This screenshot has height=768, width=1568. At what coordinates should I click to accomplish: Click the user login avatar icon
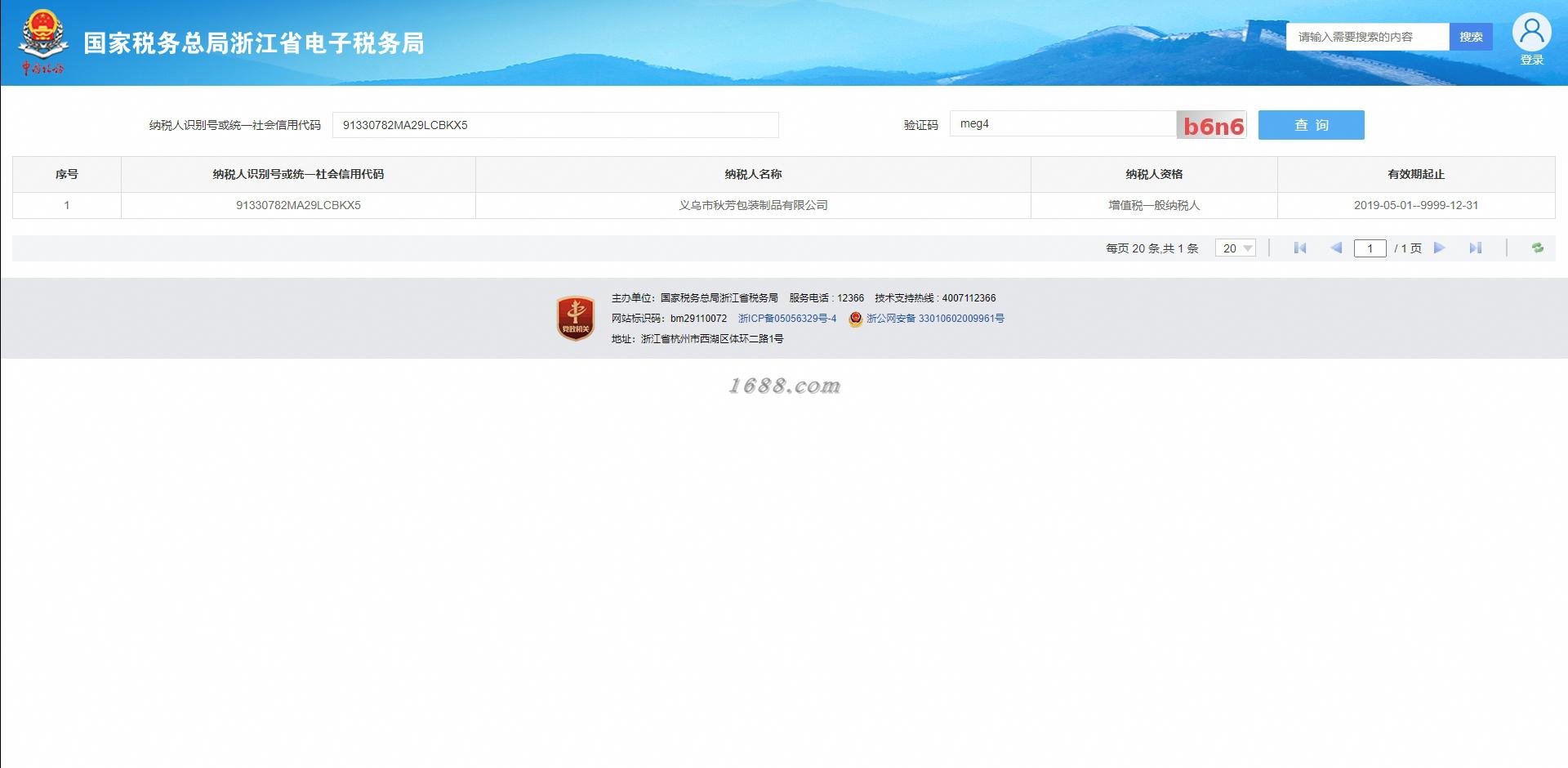click(1531, 33)
